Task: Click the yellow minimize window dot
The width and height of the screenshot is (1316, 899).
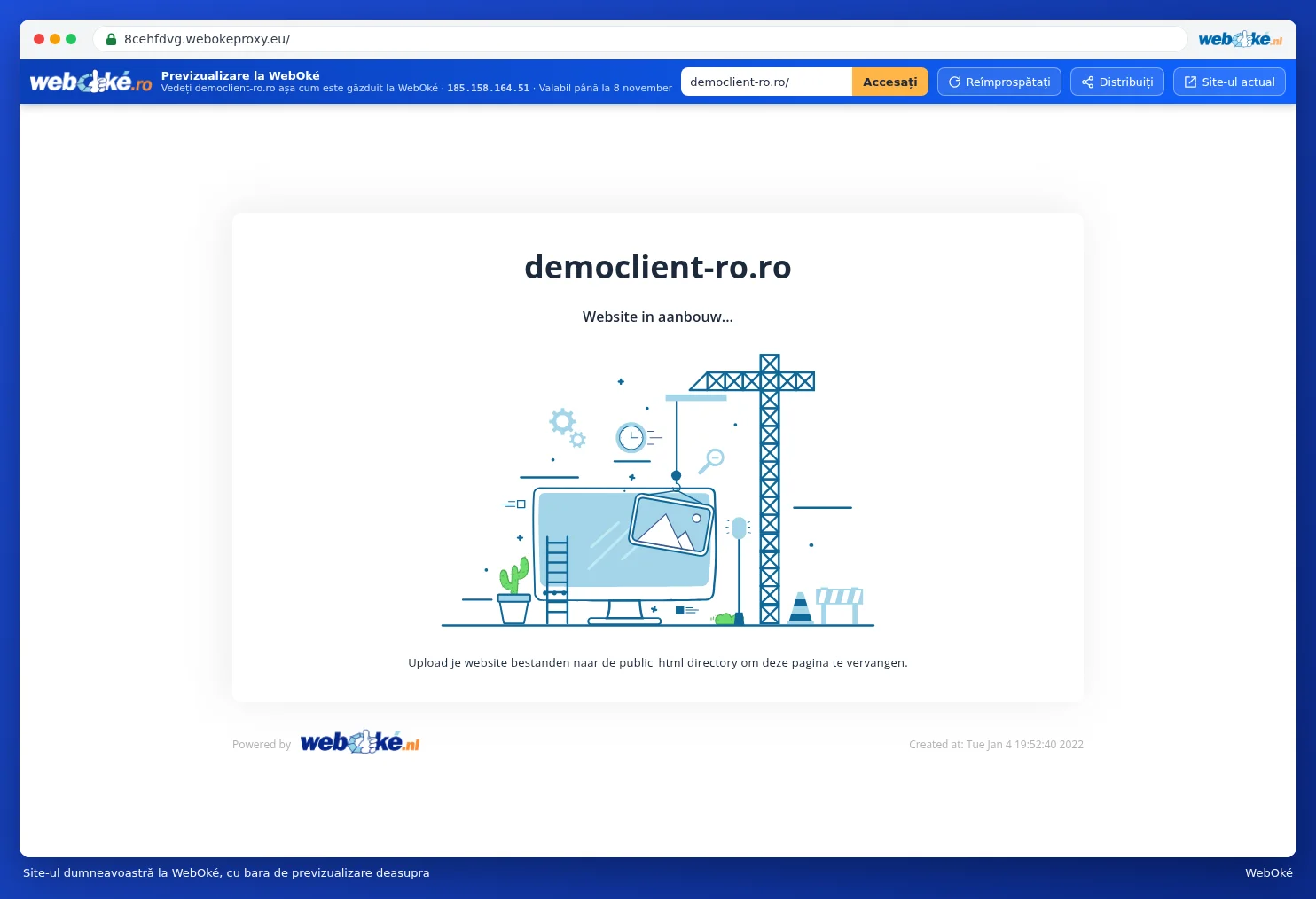Action: pos(55,39)
